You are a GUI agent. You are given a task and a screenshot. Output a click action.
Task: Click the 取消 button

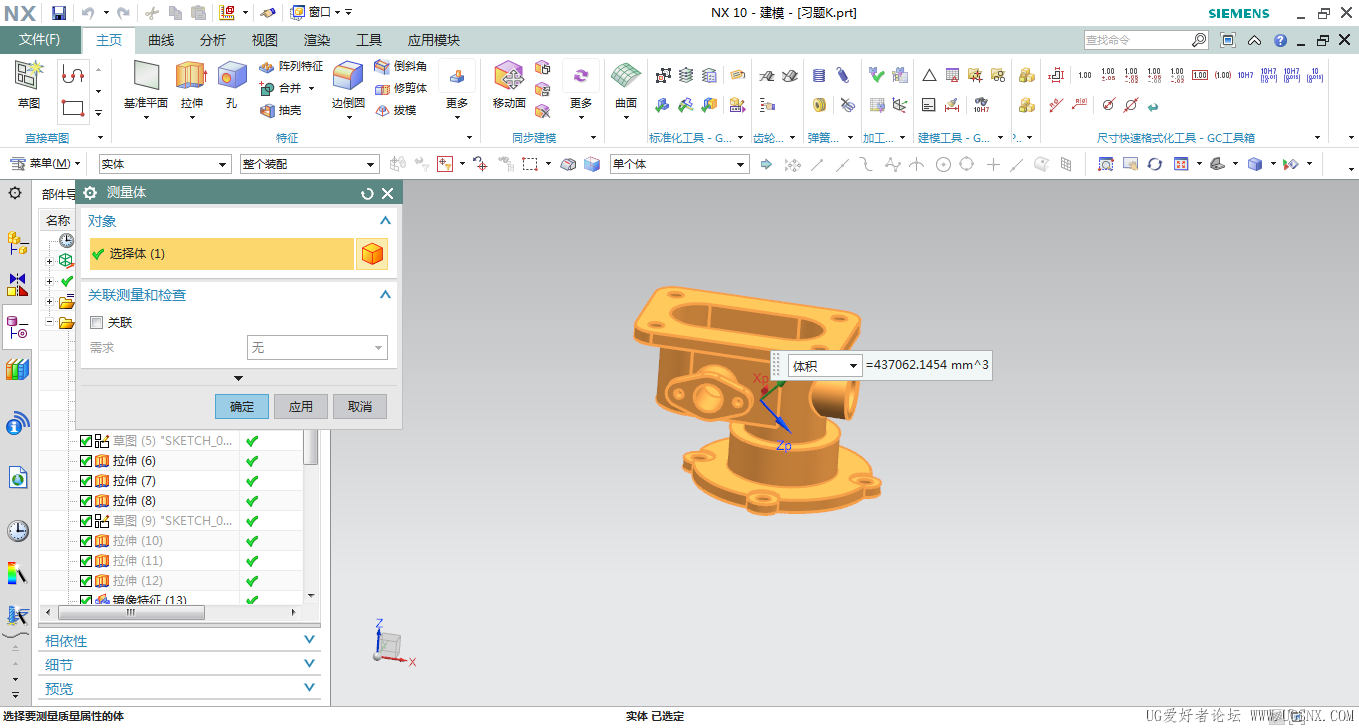(360, 406)
